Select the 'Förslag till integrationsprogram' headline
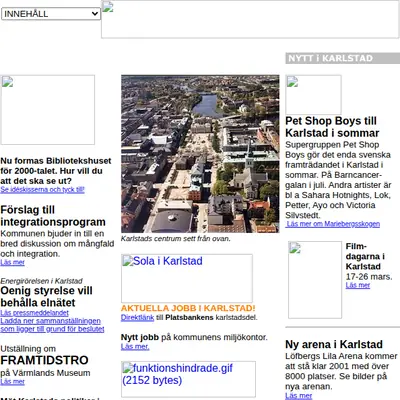Image resolution: width=400 pixels, height=400 pixels. pos(53,216)
